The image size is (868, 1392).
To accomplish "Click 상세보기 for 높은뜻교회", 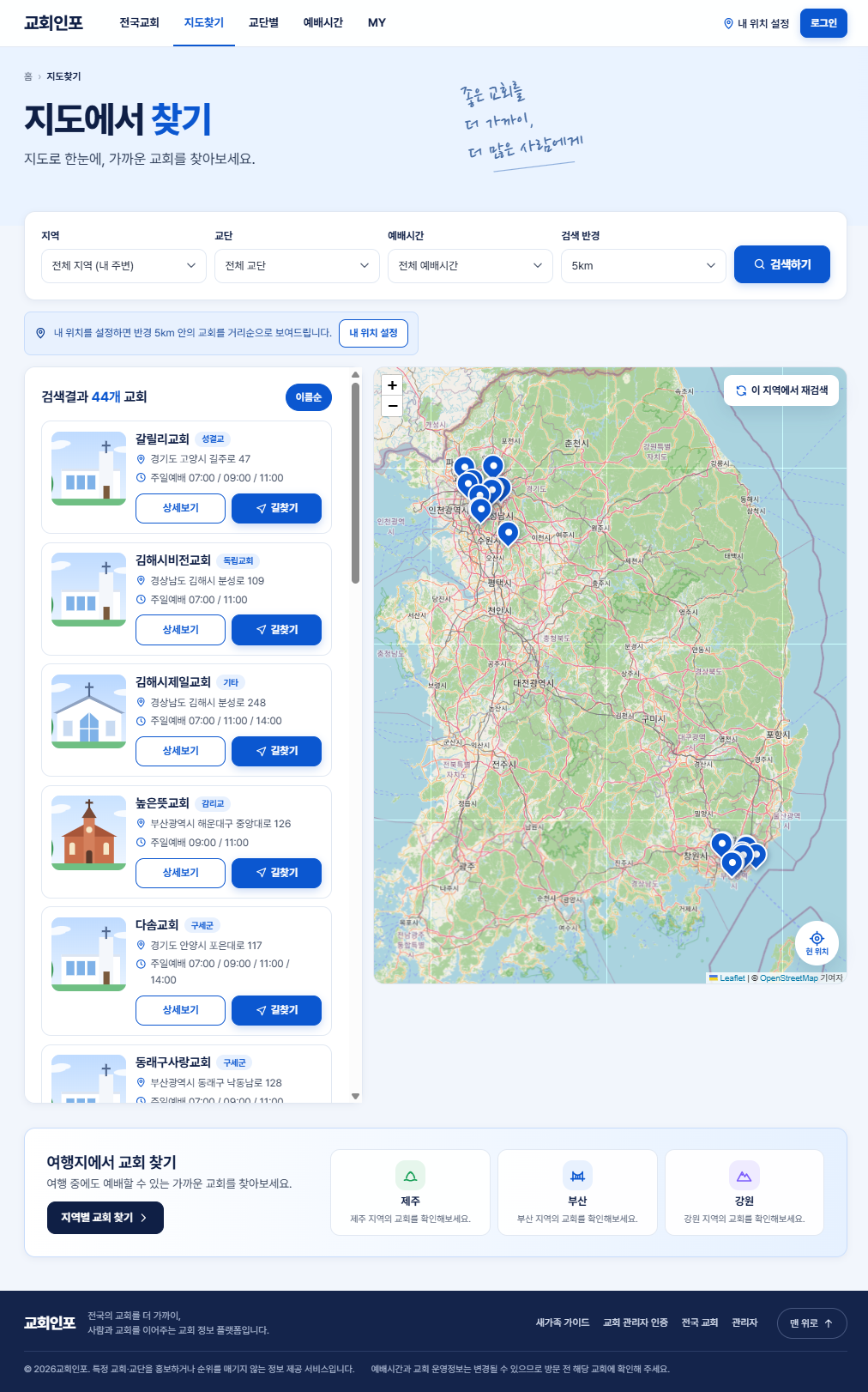I will [180, 873].
